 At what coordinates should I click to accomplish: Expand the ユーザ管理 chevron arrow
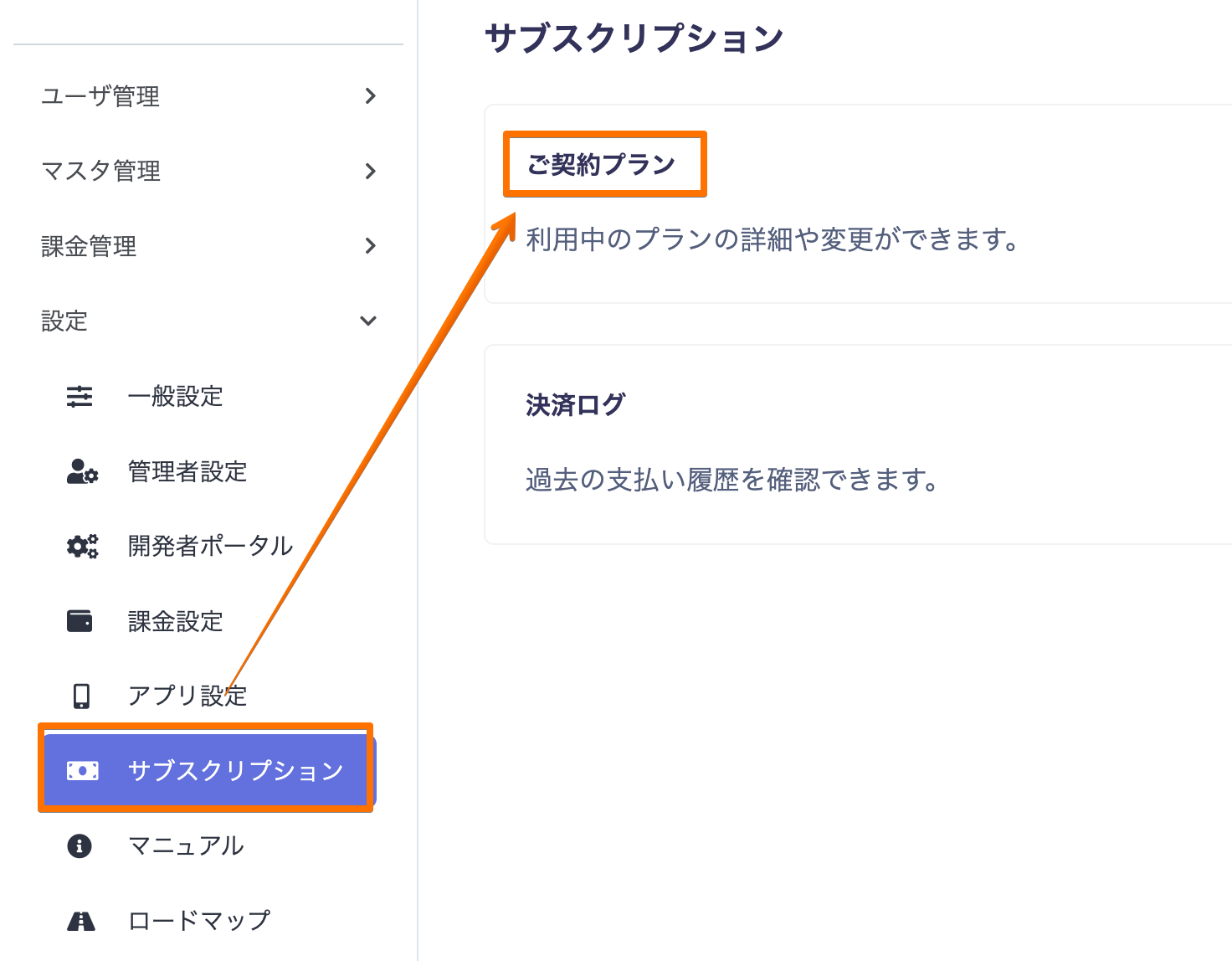pos(370,96)
